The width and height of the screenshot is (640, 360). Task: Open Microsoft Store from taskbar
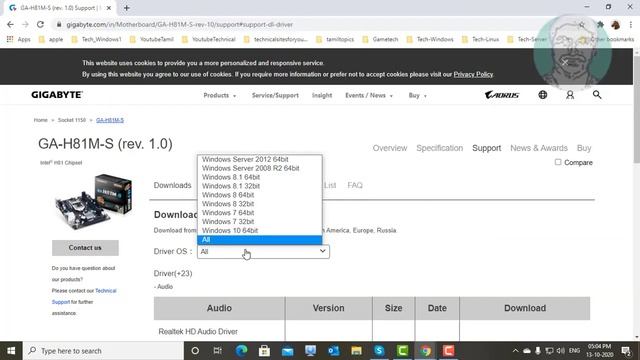coord(264,351)
